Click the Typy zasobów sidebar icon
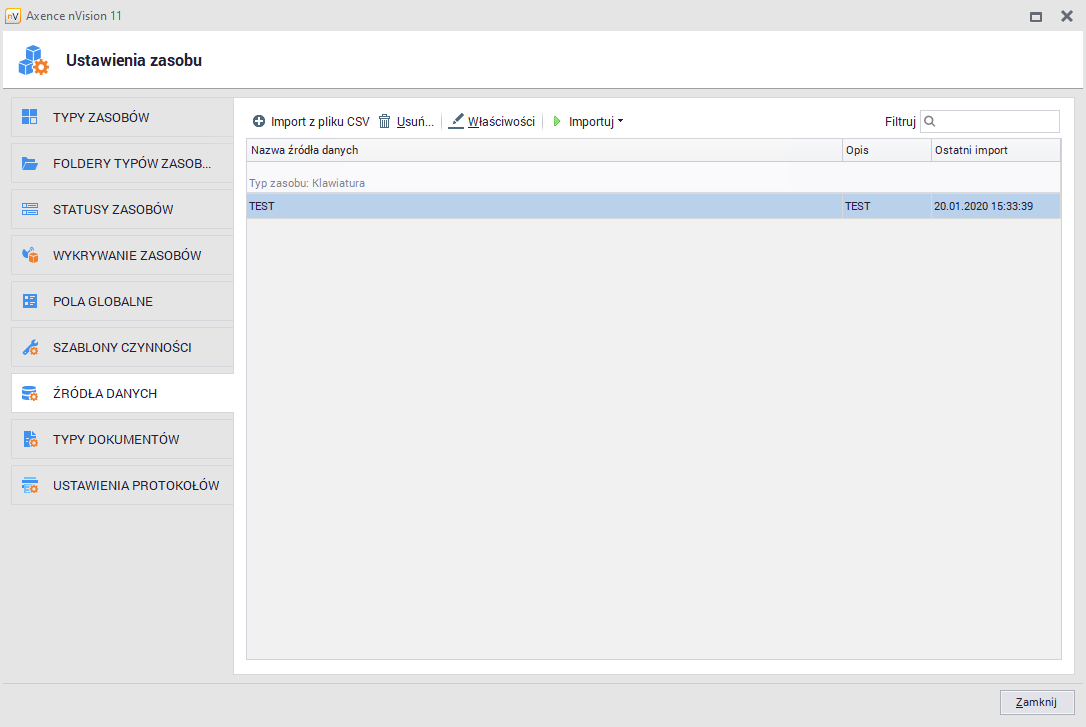1086x727 pixels. point(30,117)
